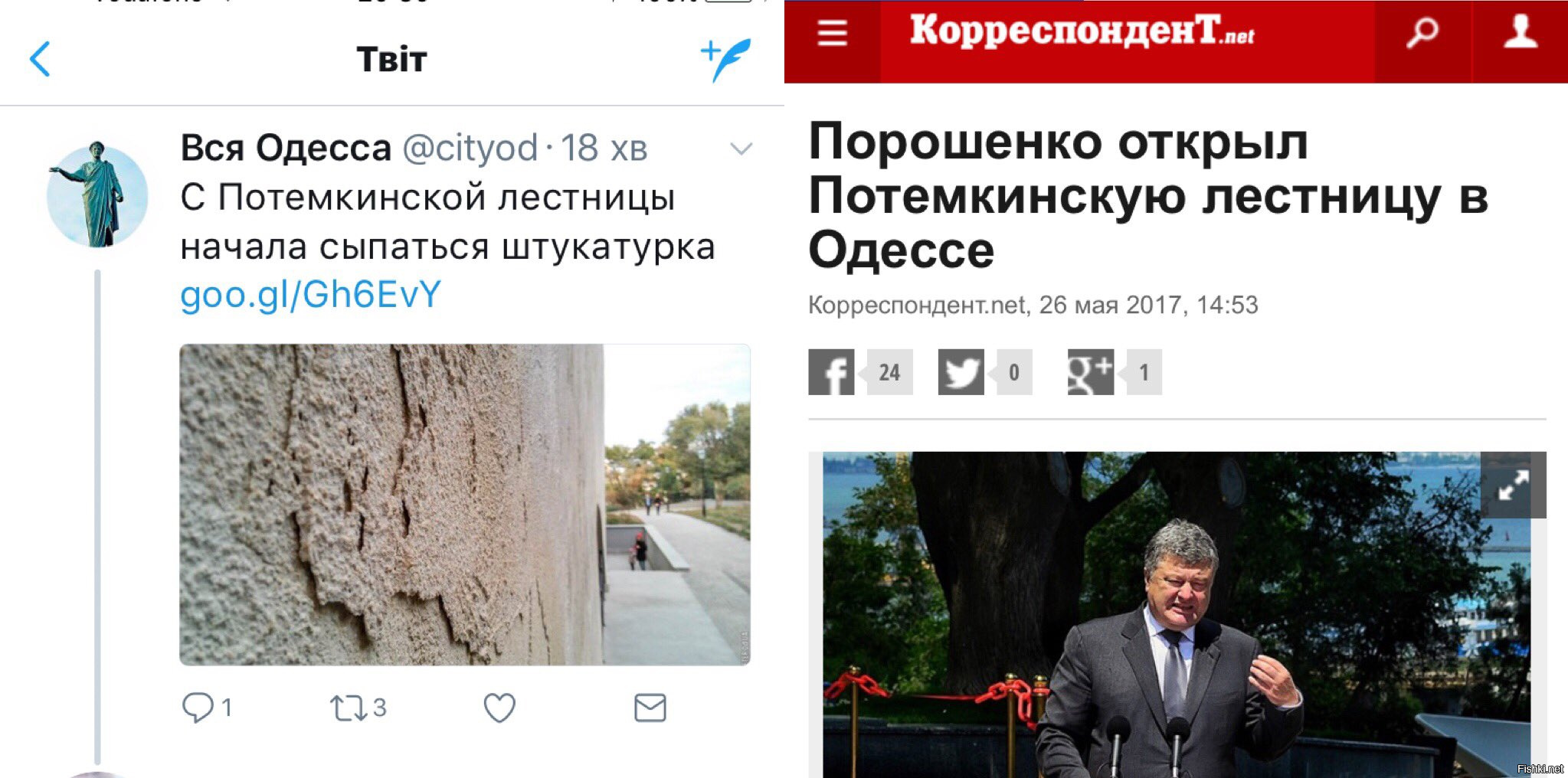Open the Korrespondent hamburger menu
The image size is (1568, 778).
click(832, 33)
